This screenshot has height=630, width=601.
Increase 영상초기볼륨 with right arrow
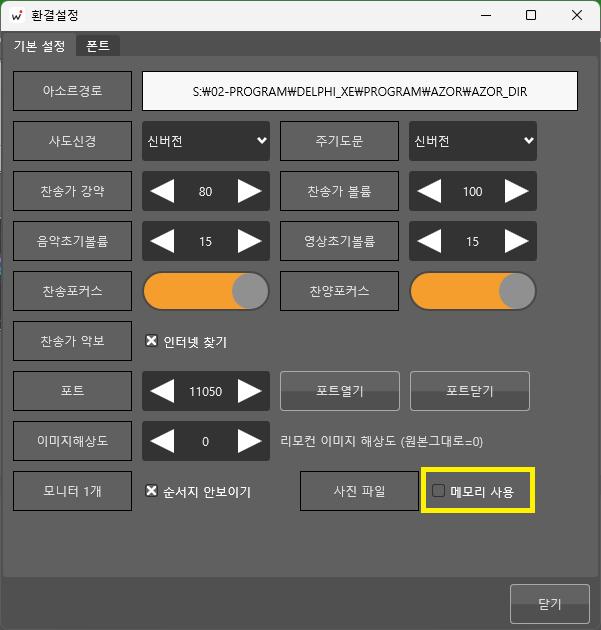(x=517, y=241)
